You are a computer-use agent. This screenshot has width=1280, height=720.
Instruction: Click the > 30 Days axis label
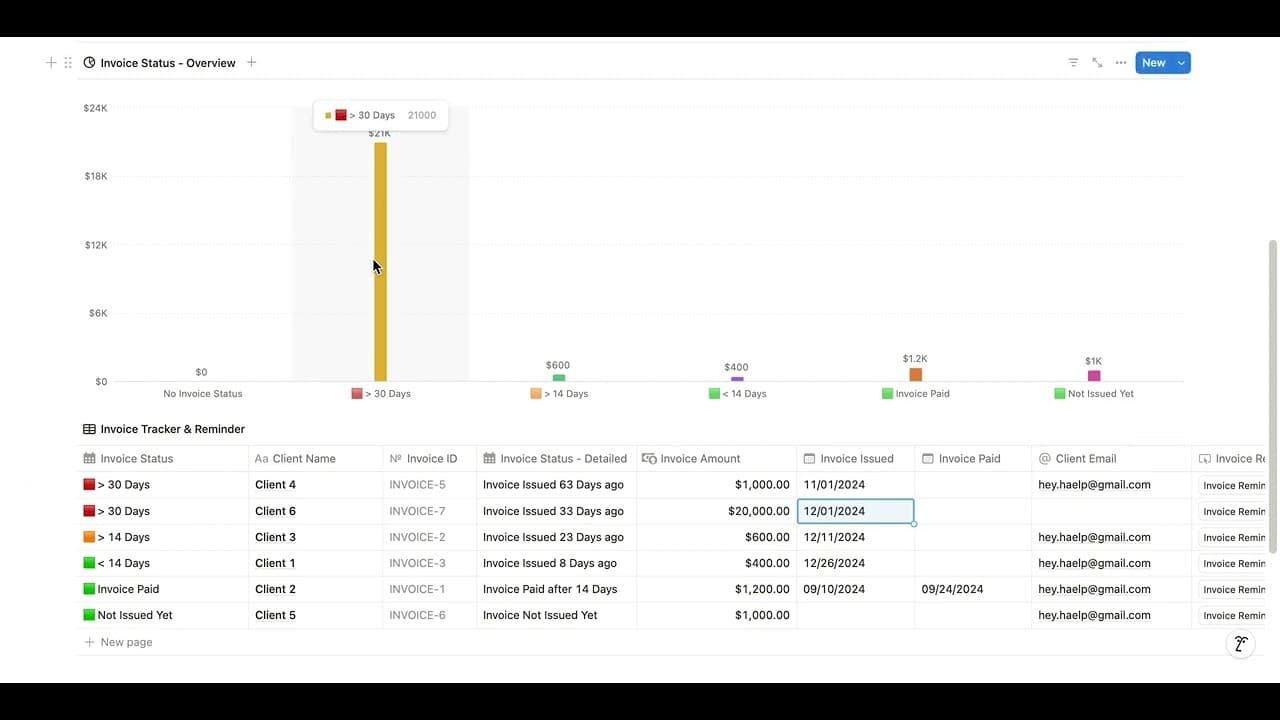(381, 394)
